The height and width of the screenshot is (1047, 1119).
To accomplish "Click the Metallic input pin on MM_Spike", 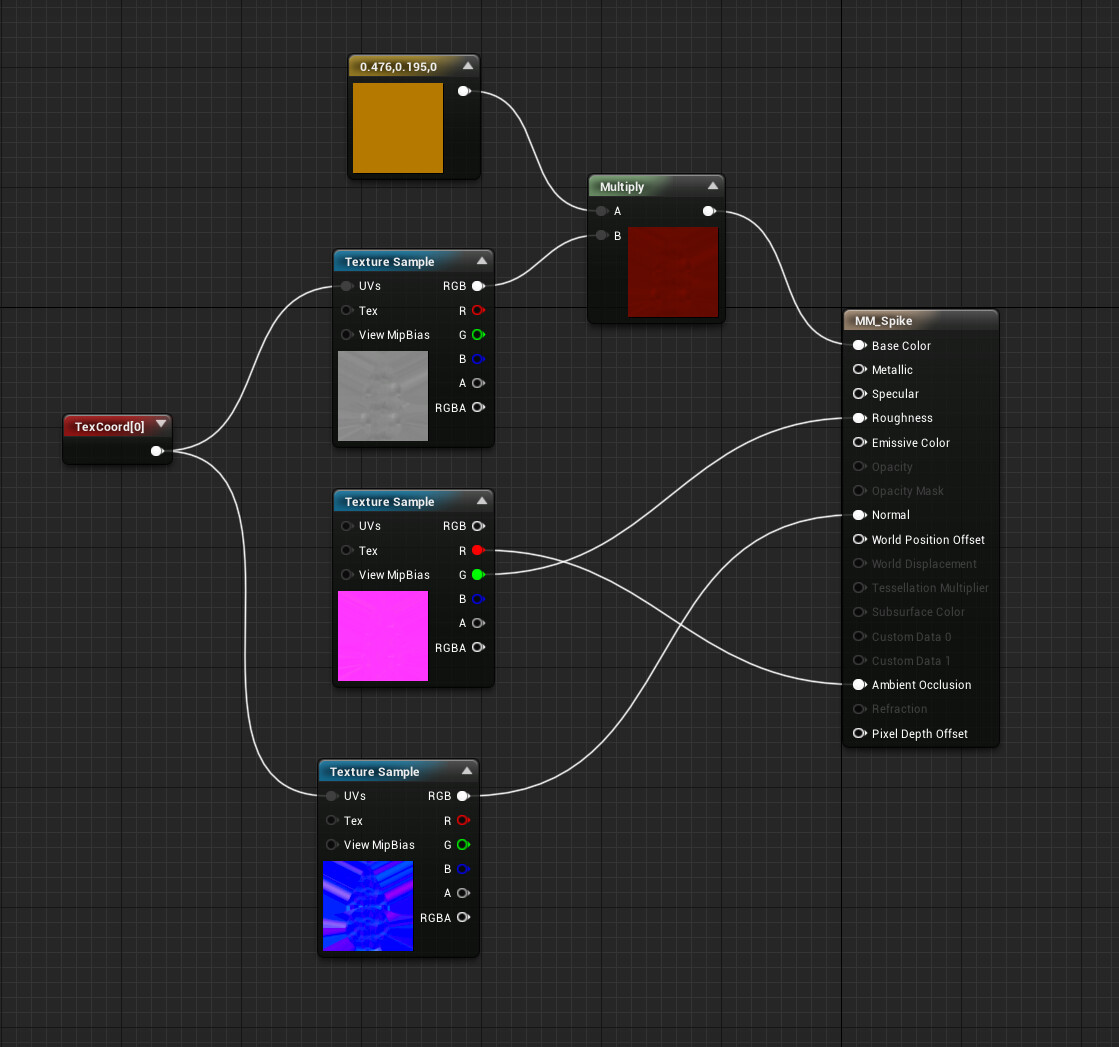I will 859,369.
